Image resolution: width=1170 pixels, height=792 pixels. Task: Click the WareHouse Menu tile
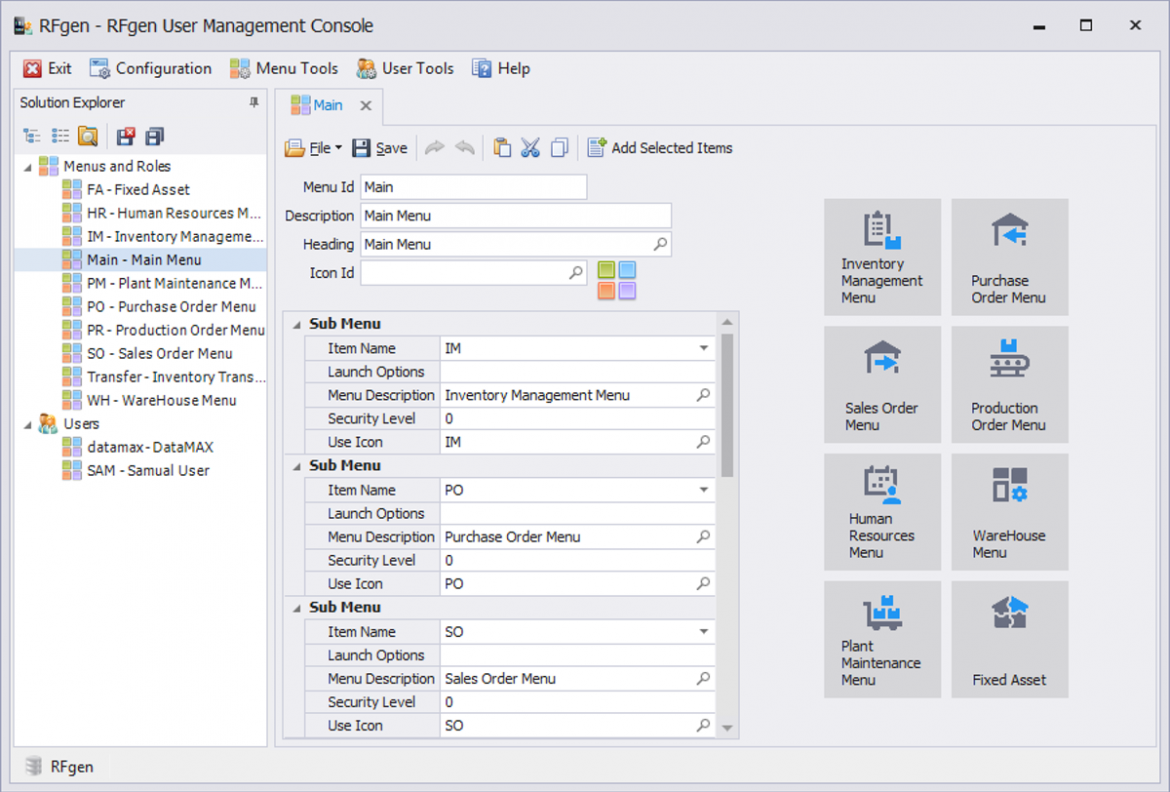click(x=1009, y=512)
